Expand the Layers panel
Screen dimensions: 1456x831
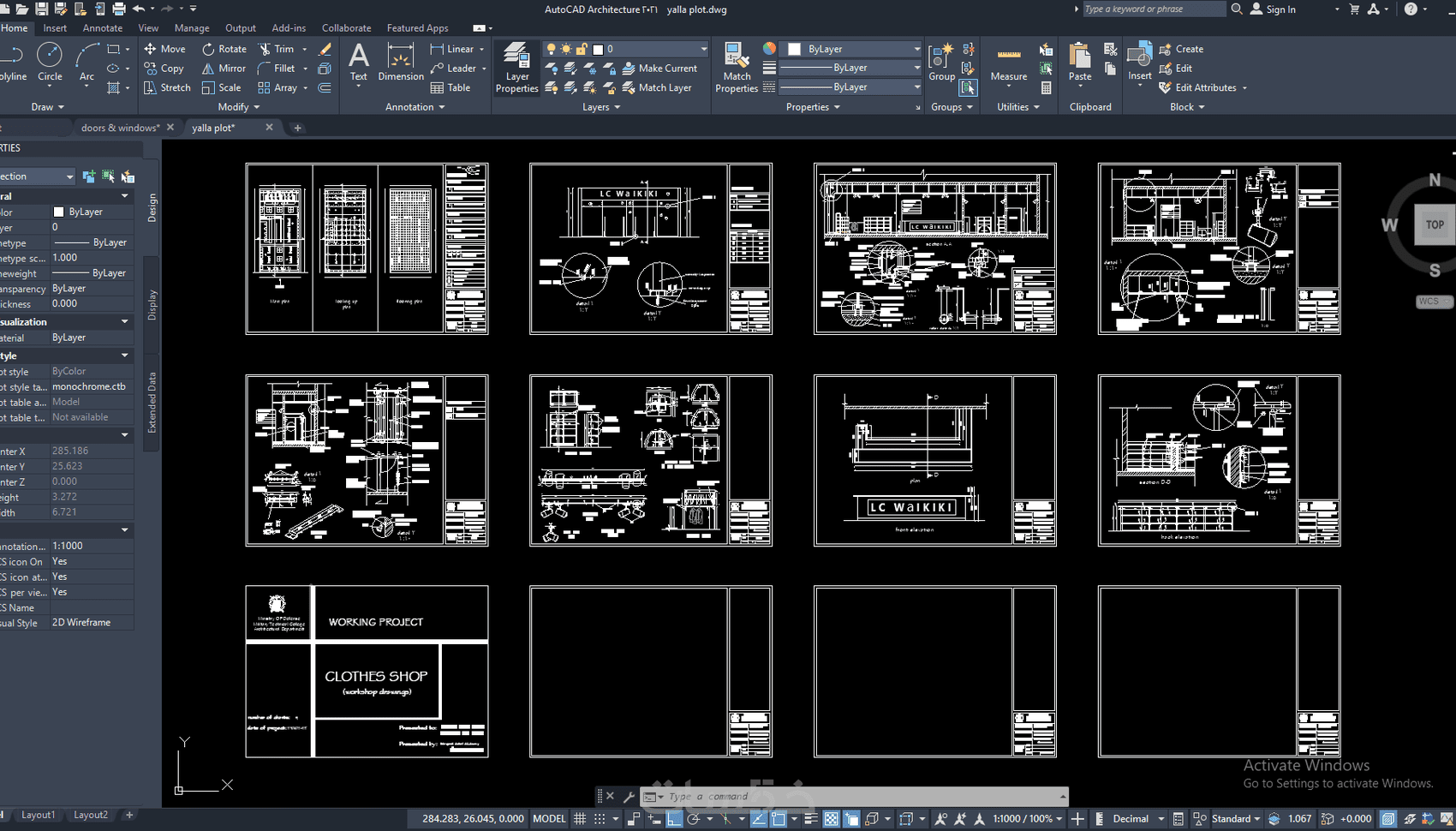tap(601, 107)
